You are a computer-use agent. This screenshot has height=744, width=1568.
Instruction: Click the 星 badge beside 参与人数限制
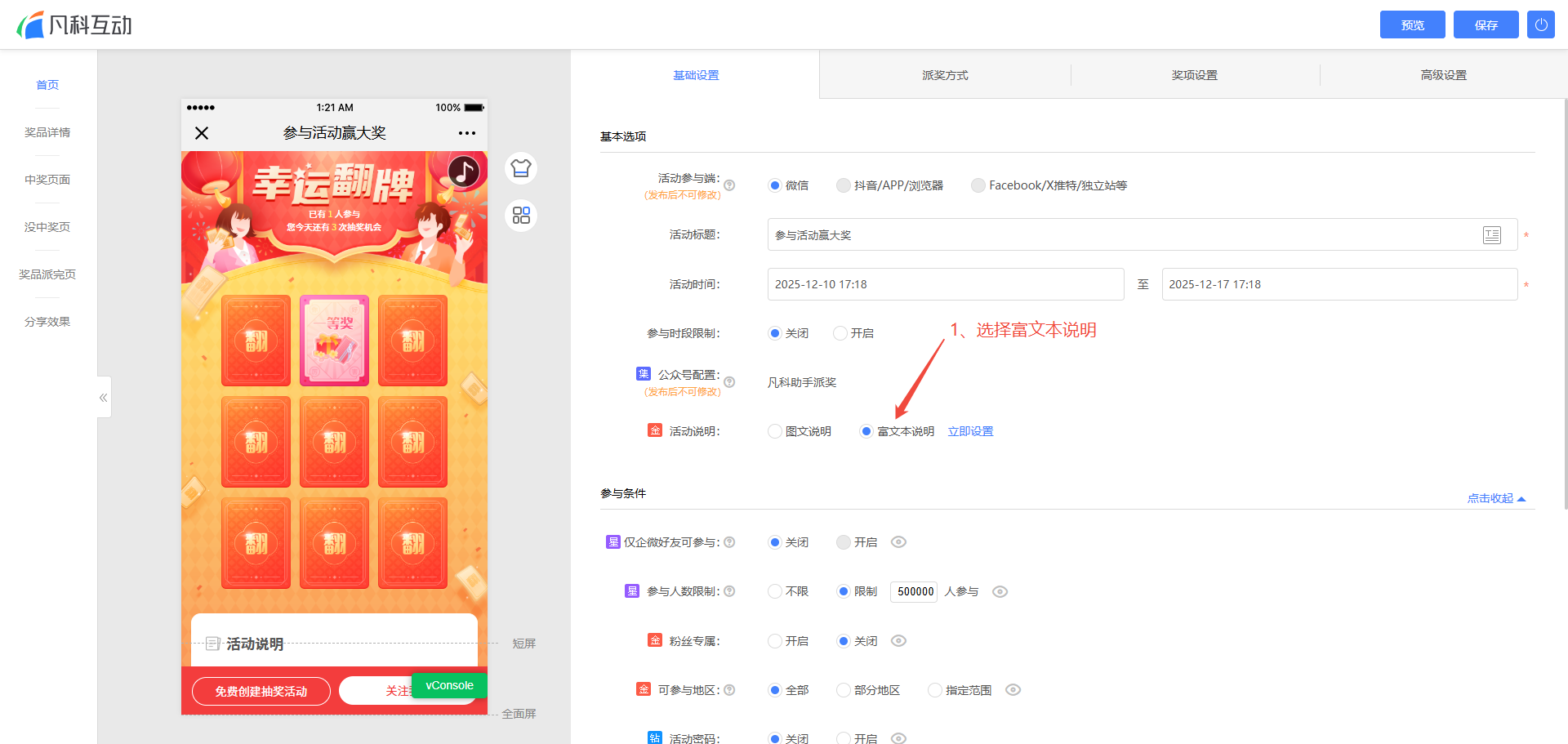tap(632, 590)
